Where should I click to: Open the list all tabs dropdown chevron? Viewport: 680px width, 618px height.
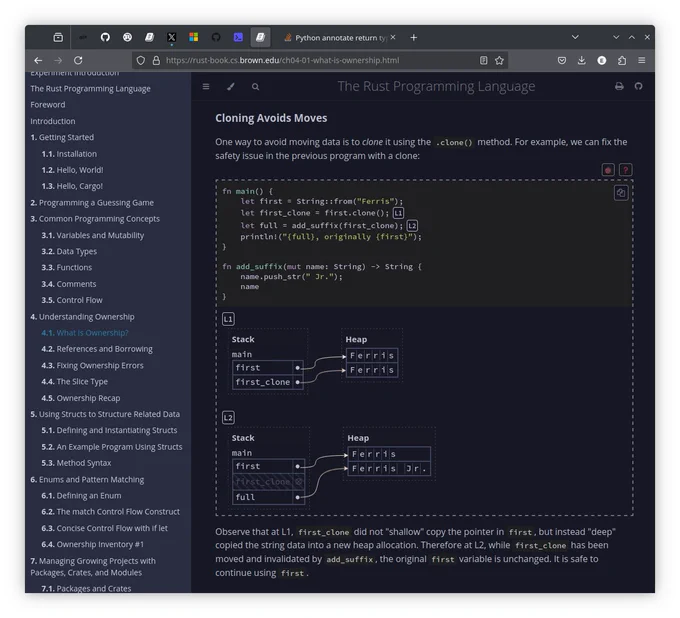575,37
